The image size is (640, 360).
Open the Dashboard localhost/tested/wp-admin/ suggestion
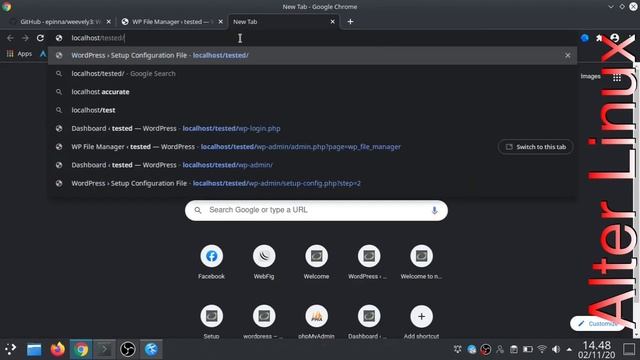tap(312, 165)
